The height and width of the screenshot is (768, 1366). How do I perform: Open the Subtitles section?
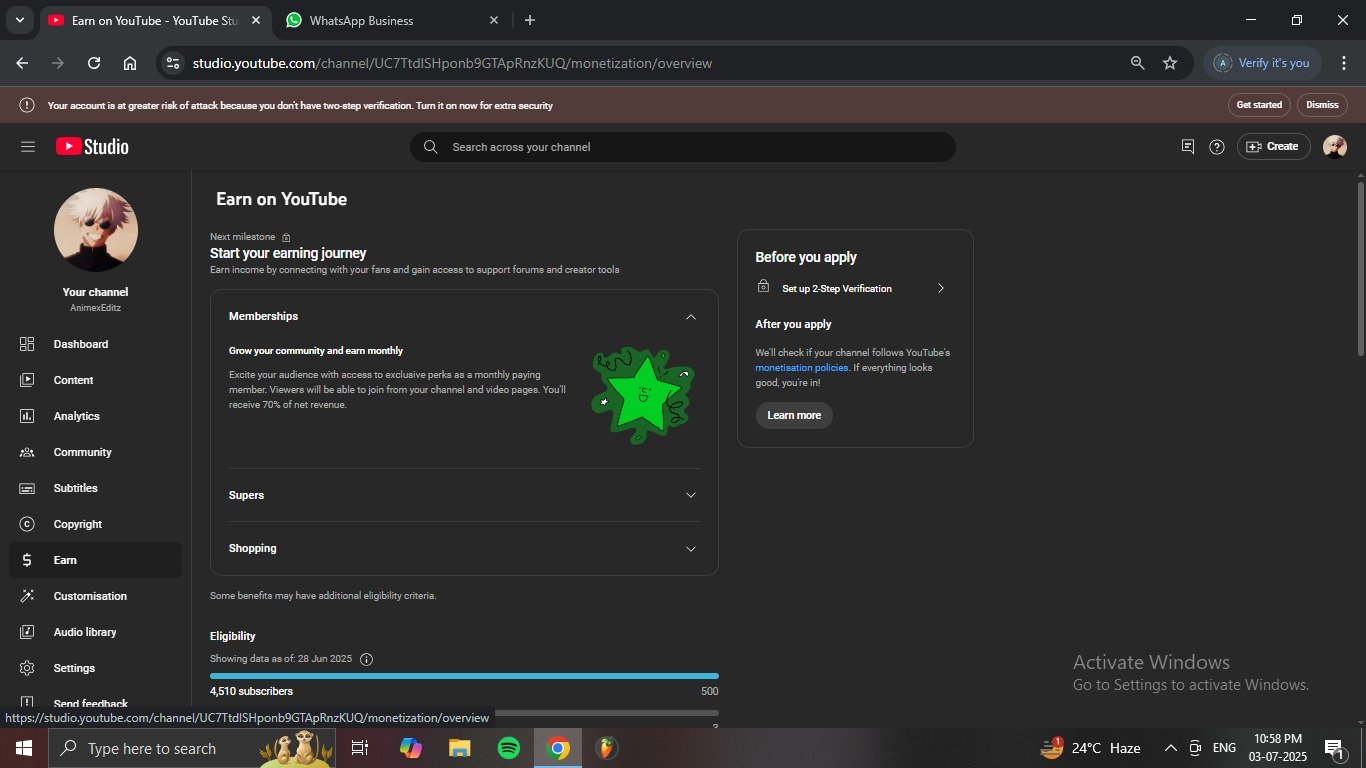coord(95,488)
